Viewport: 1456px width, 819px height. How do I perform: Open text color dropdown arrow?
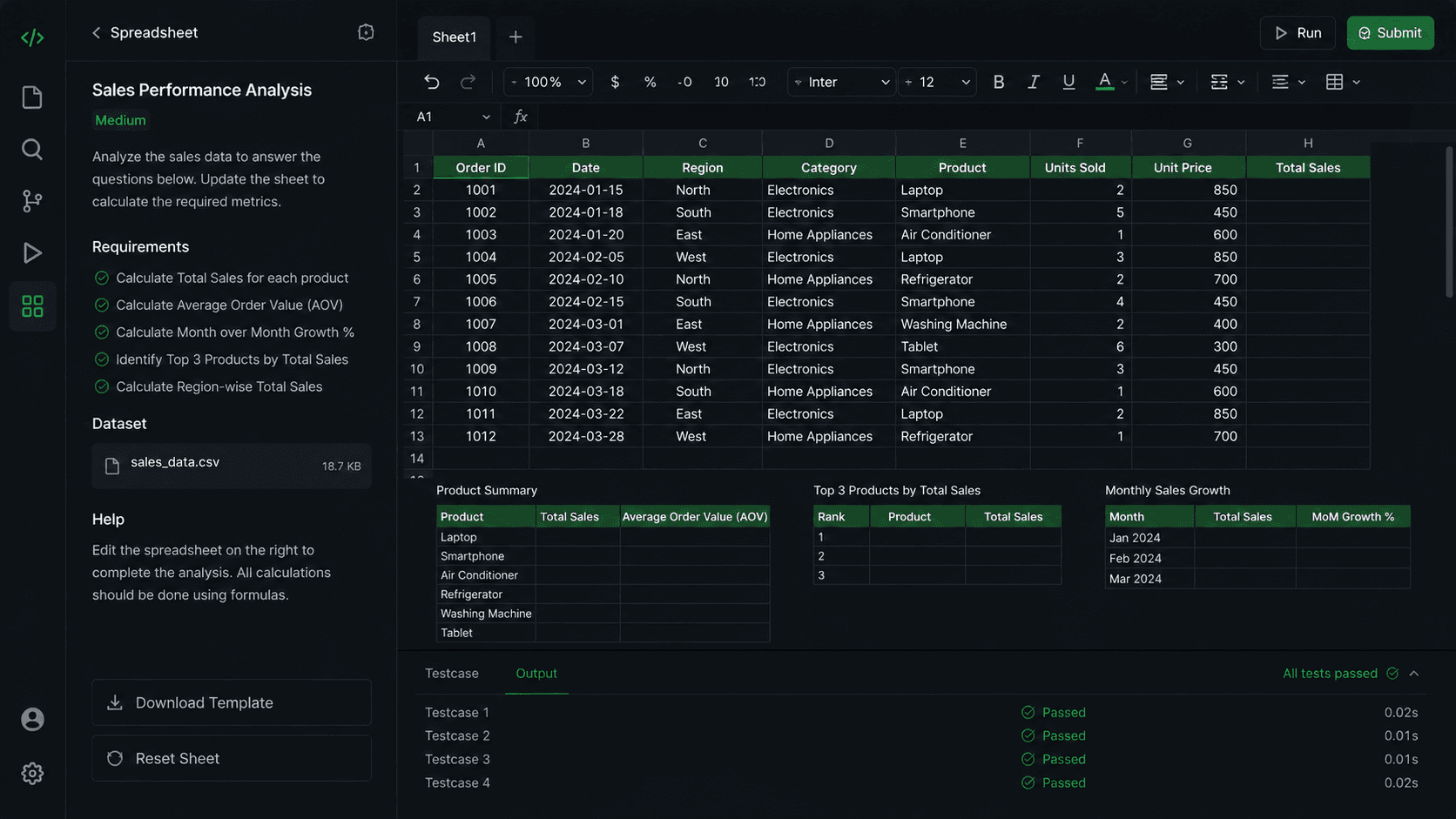1124,83
